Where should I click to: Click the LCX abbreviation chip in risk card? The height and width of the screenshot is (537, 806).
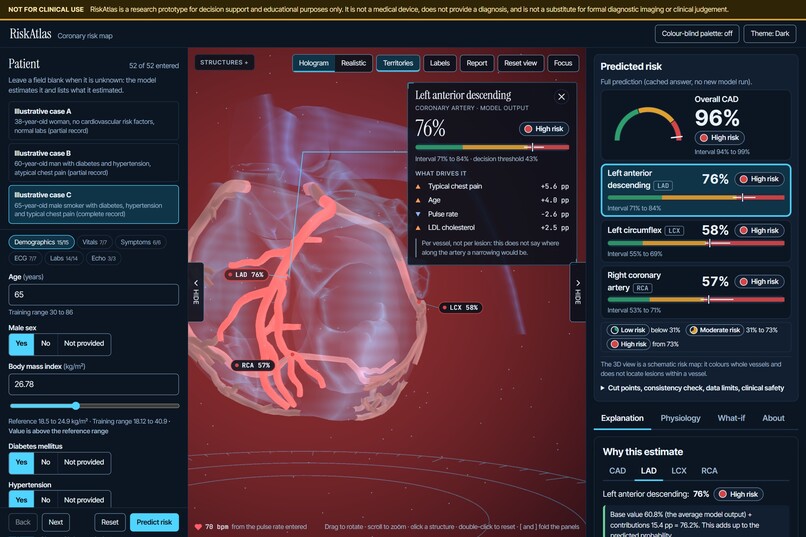point(674,231)
